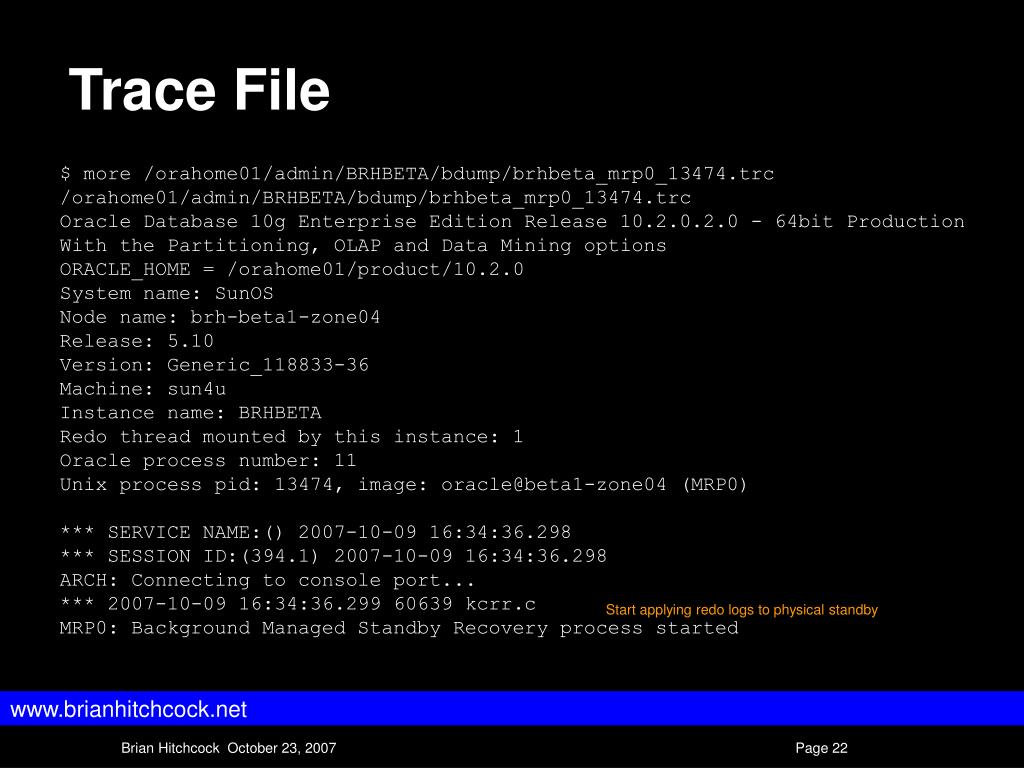The height and width of the screenshot is (768, 1024).
Task: Click the 'Unix process pid: 13474' line
Action: 404,485
